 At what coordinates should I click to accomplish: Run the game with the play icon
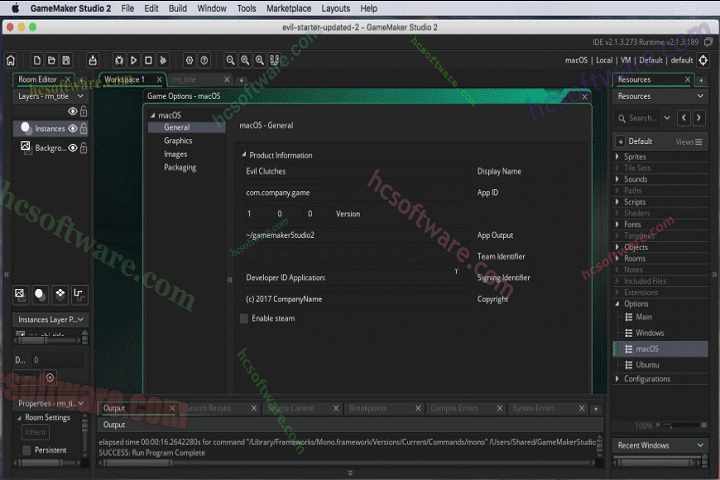[134, 60]
